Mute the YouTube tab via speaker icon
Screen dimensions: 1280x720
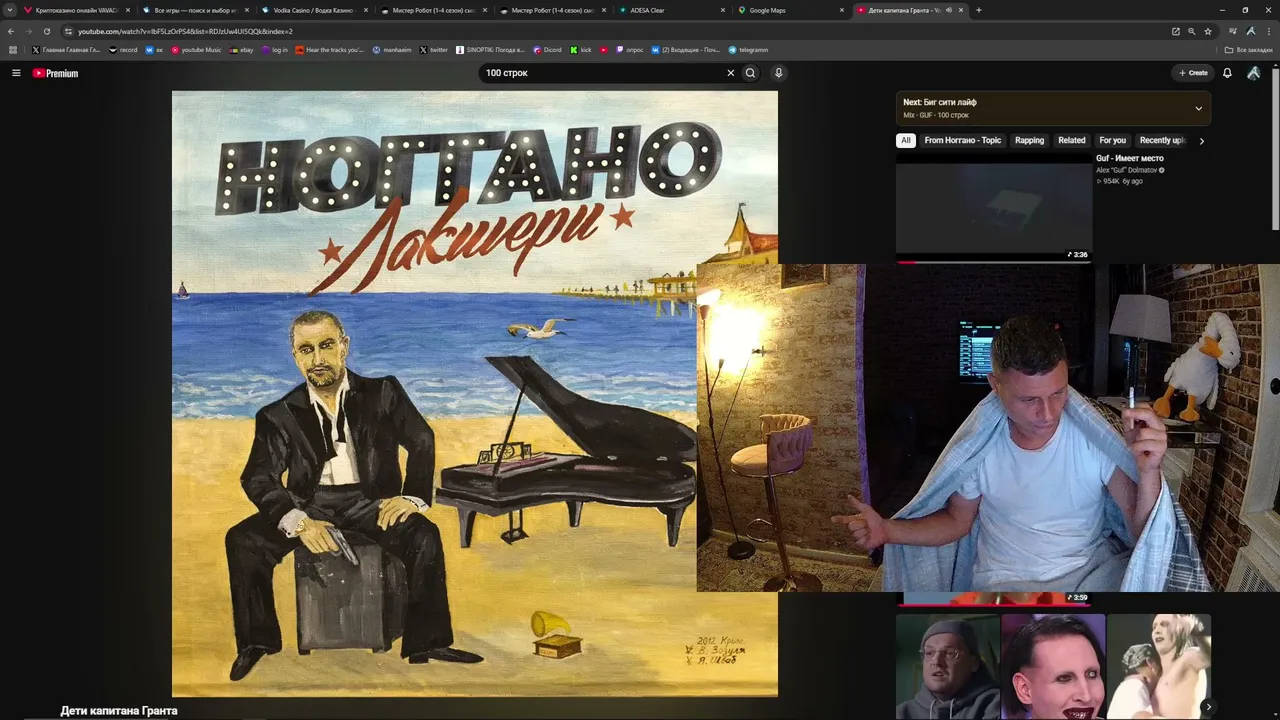pos(948,10)
